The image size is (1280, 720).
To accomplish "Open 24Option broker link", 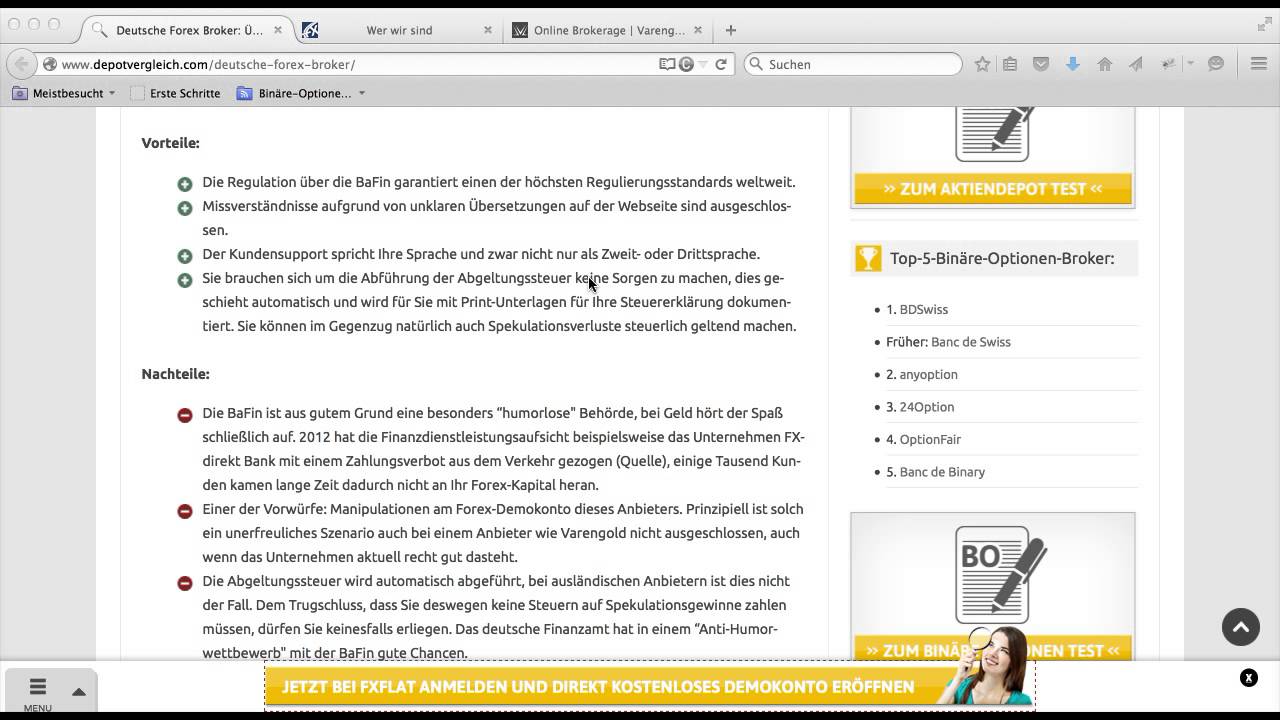I will [926, 407].
